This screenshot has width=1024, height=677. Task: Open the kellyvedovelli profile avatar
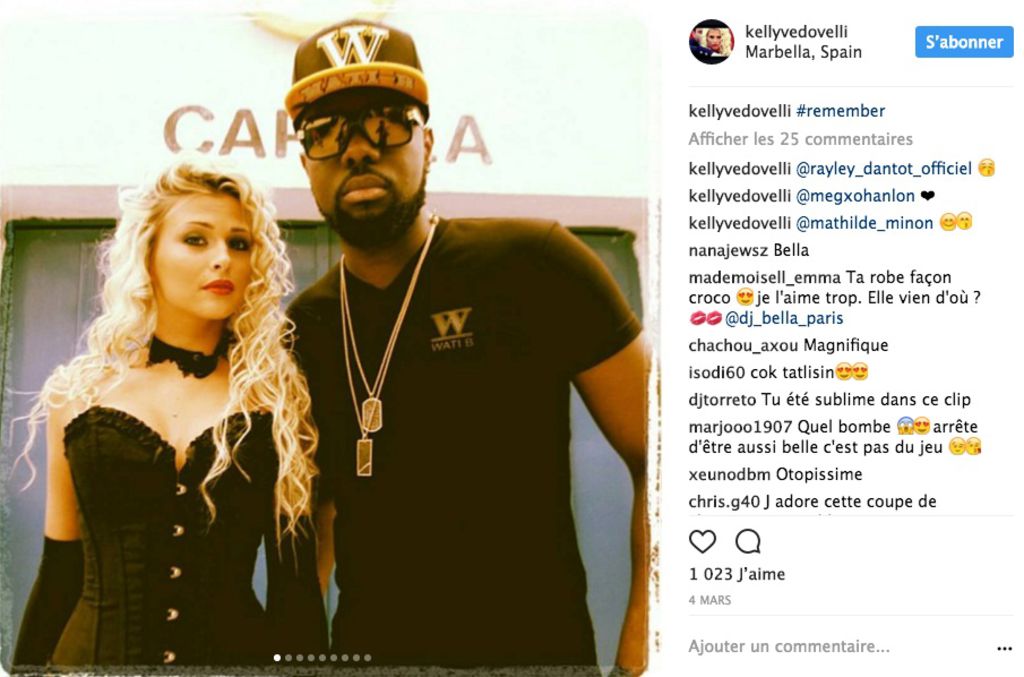(711, 42)
